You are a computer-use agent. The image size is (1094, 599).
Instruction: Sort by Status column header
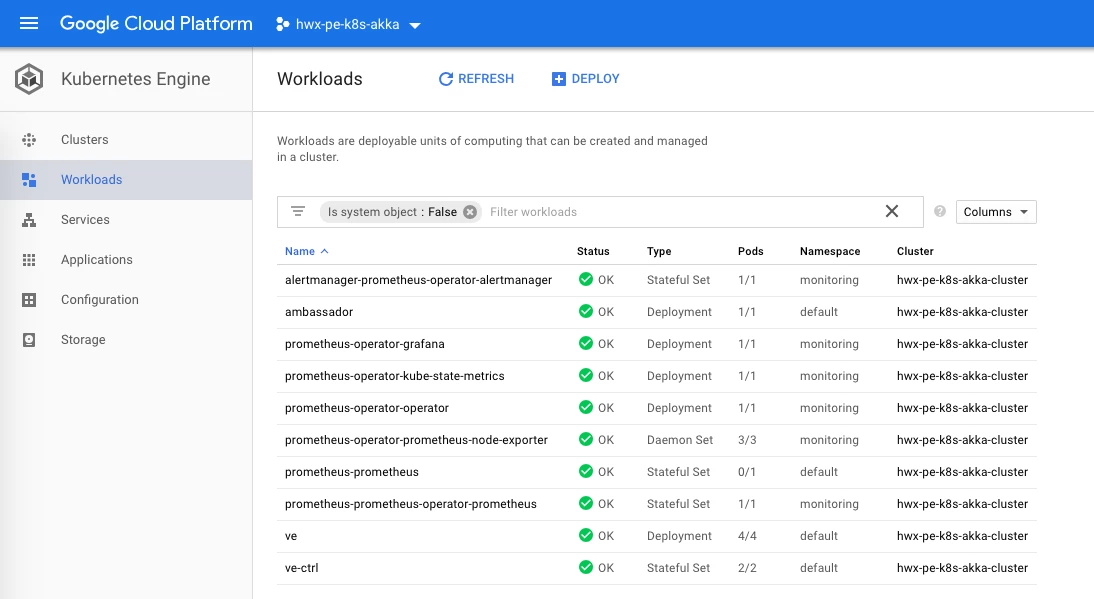tap(593, 251)
